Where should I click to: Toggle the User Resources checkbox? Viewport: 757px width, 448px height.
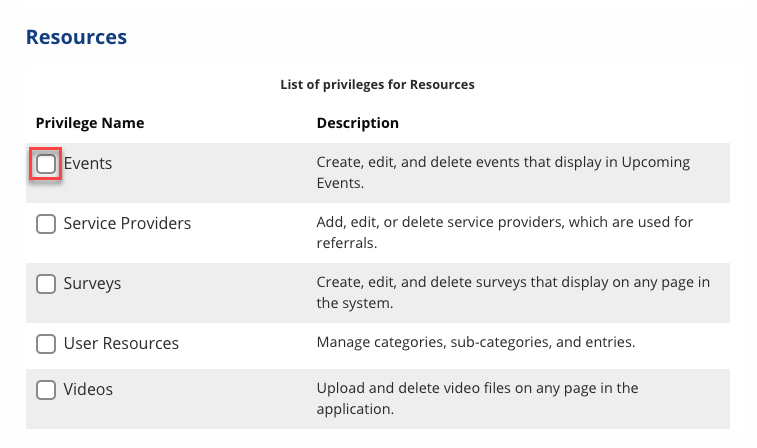pos(46,344)
